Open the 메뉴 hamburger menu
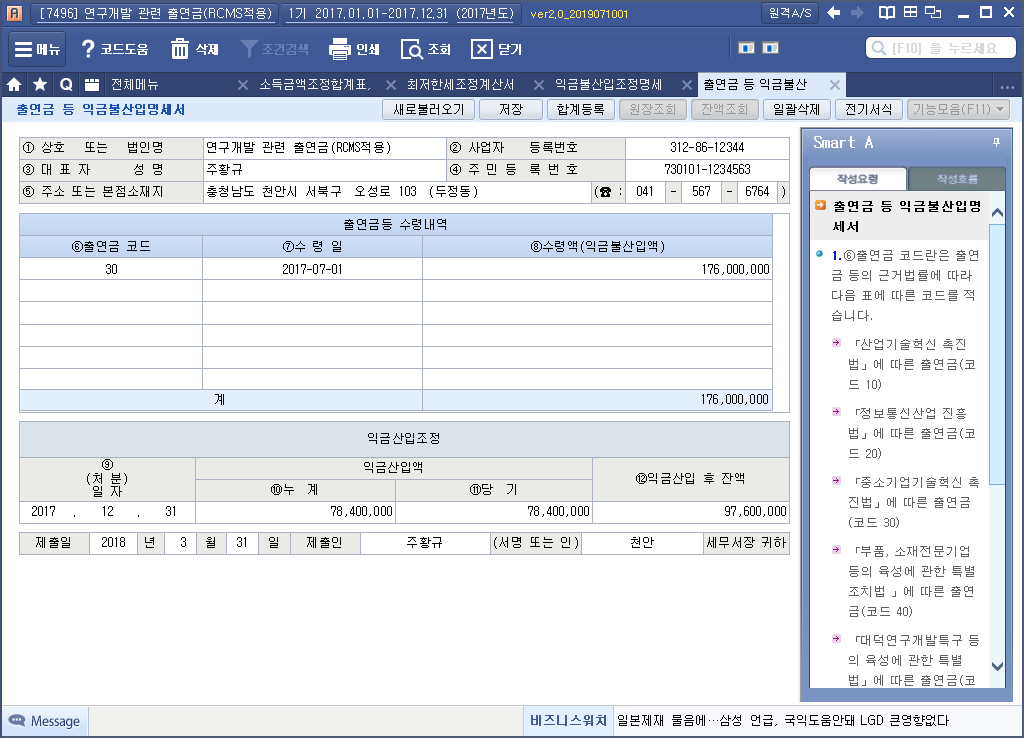1024x738 pixels. tap(37, 49)
